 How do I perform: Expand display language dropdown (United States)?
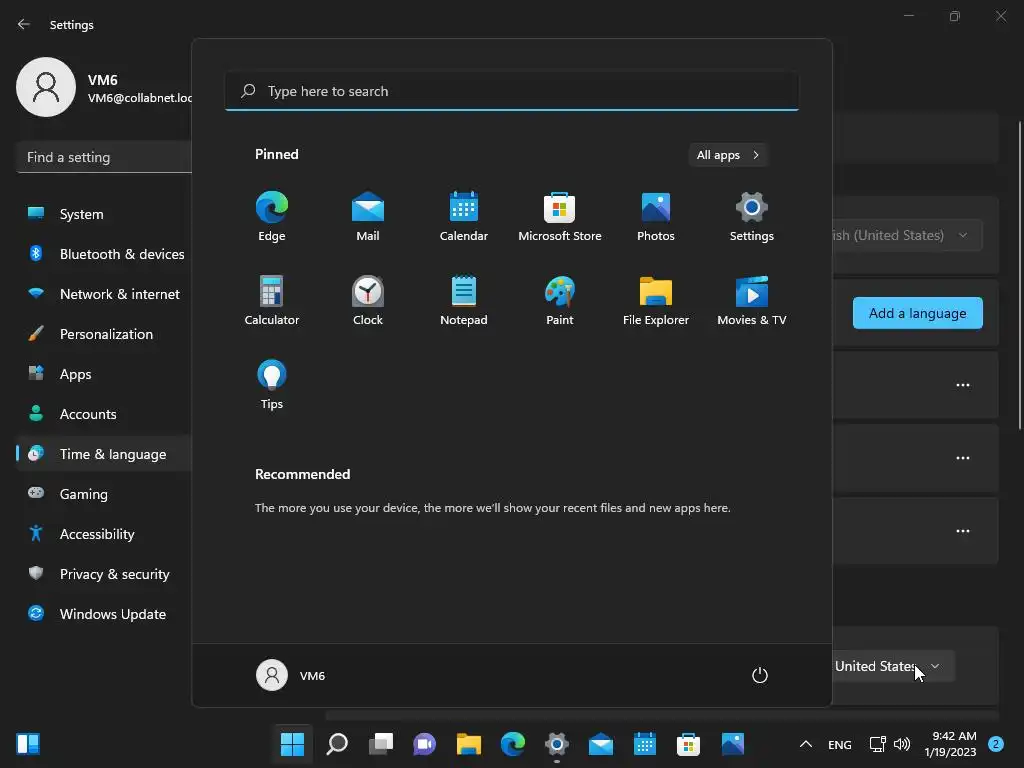tap(906, 235)
